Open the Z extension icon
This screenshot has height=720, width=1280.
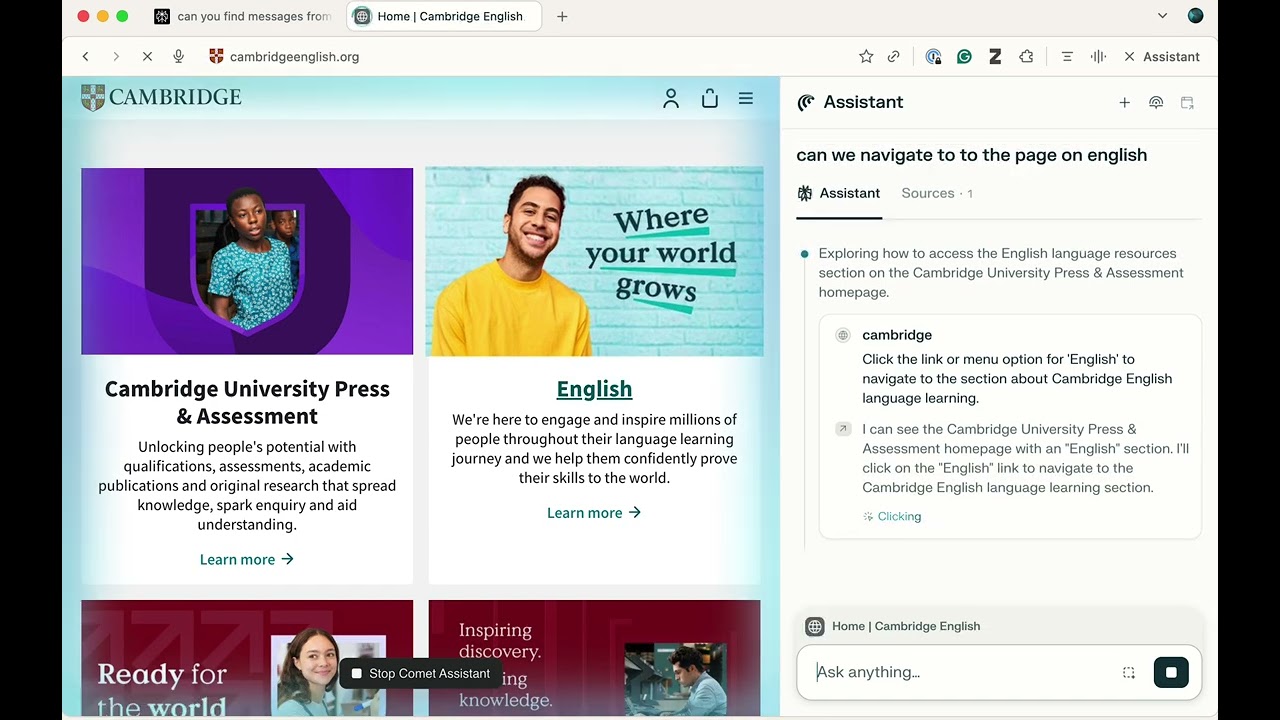click(x=995, y=57)
